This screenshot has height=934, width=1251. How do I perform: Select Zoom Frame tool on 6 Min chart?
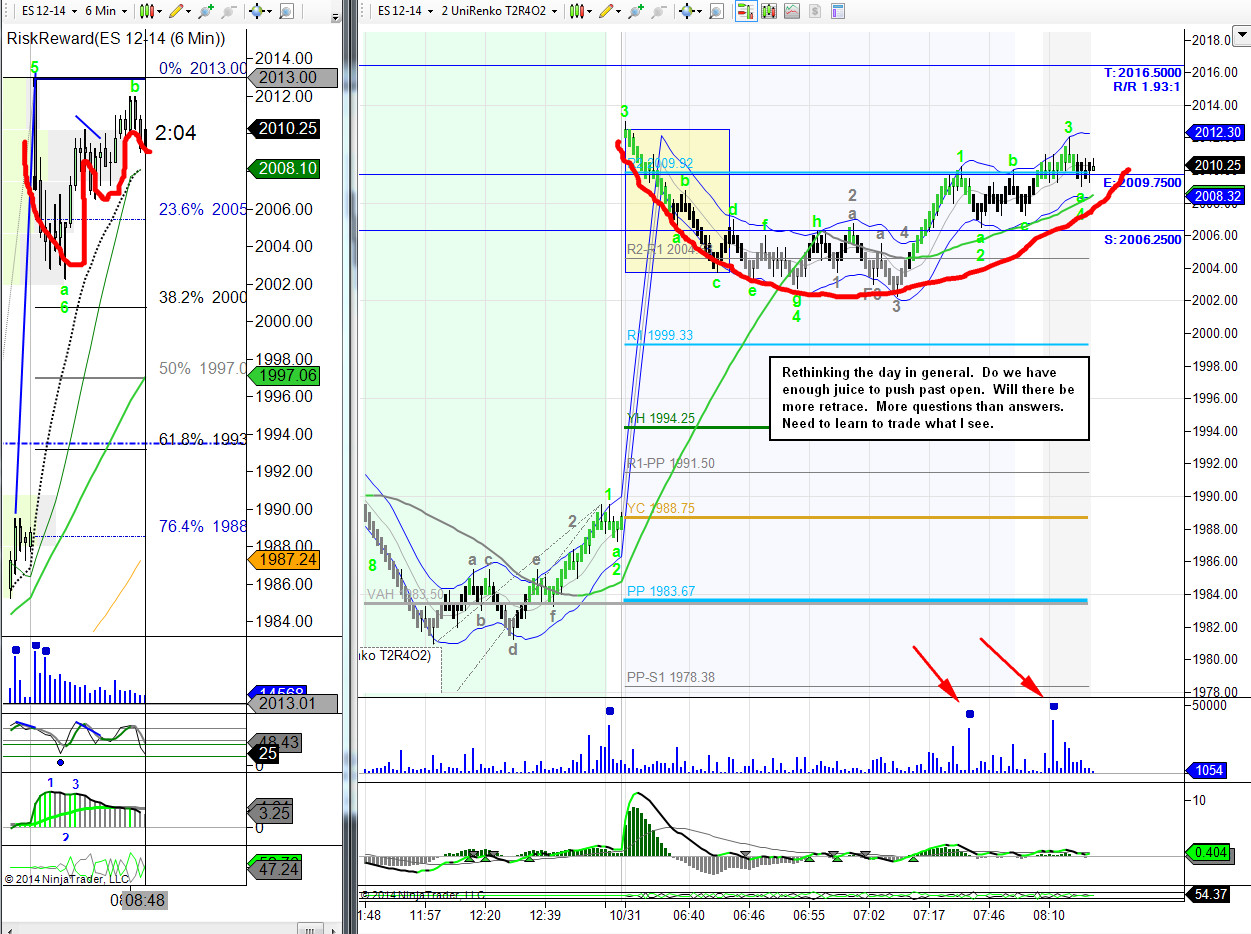pyautogui.click(x=286, y=11)
